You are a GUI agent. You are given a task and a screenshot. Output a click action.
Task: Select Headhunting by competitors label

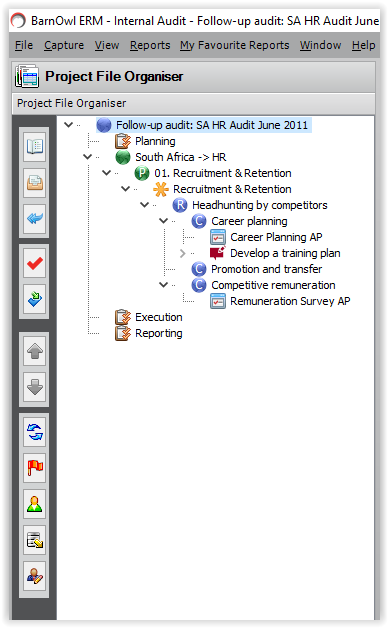tap(260, 205)
